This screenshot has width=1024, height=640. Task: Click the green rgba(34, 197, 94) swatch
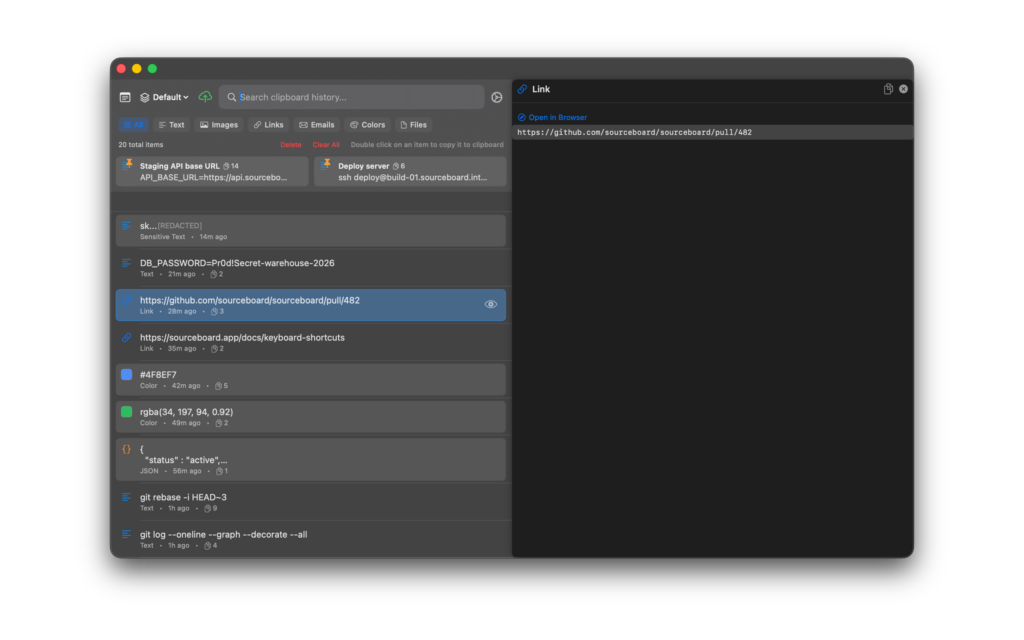tap(127, 411)
